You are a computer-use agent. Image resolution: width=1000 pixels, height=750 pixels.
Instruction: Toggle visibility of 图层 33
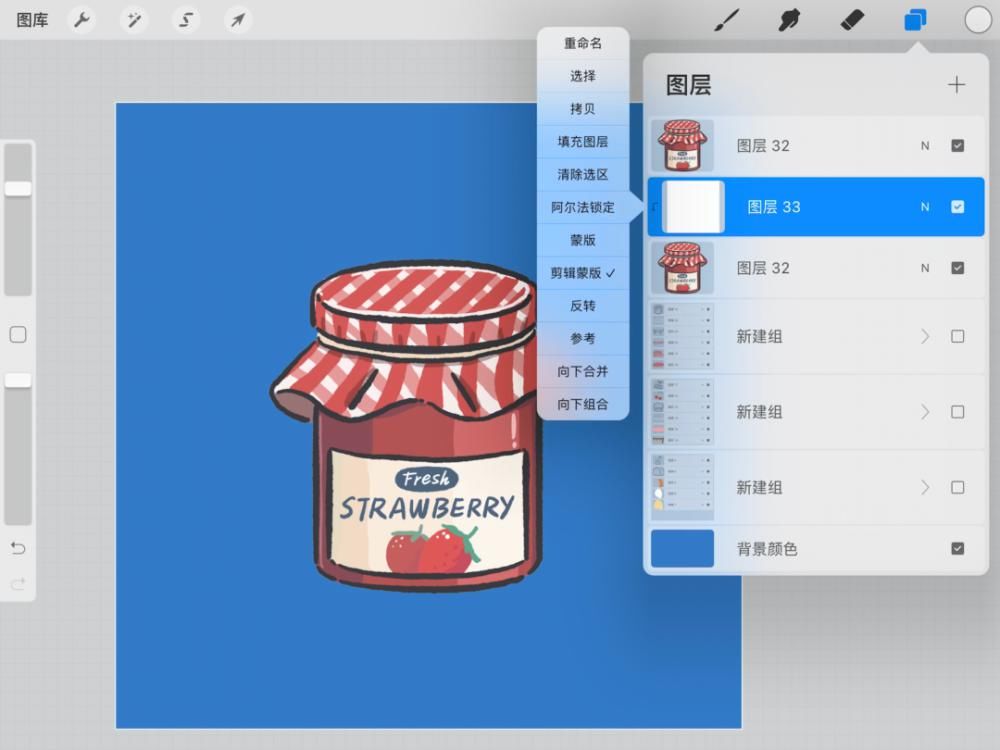pos(957,207)
